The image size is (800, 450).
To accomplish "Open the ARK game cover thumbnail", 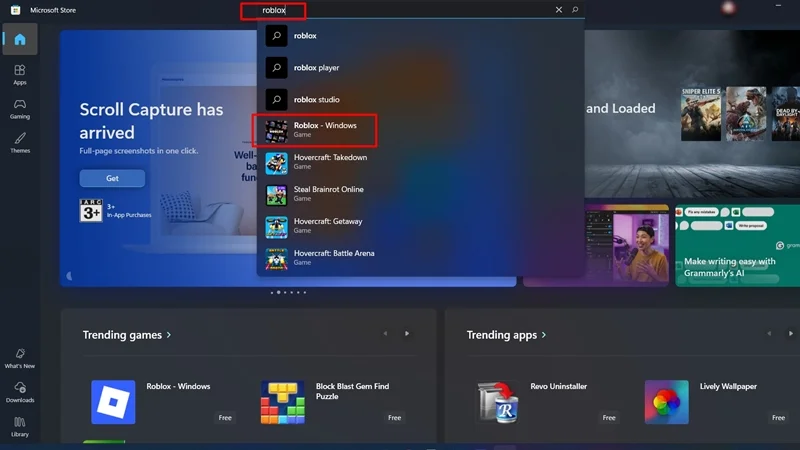I will [x=746, y=114].
